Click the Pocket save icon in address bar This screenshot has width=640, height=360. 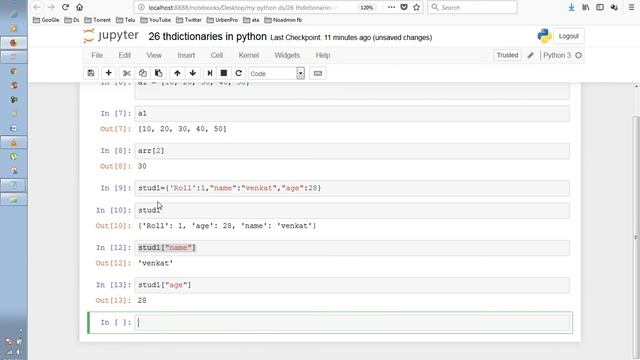pos(404,7)
